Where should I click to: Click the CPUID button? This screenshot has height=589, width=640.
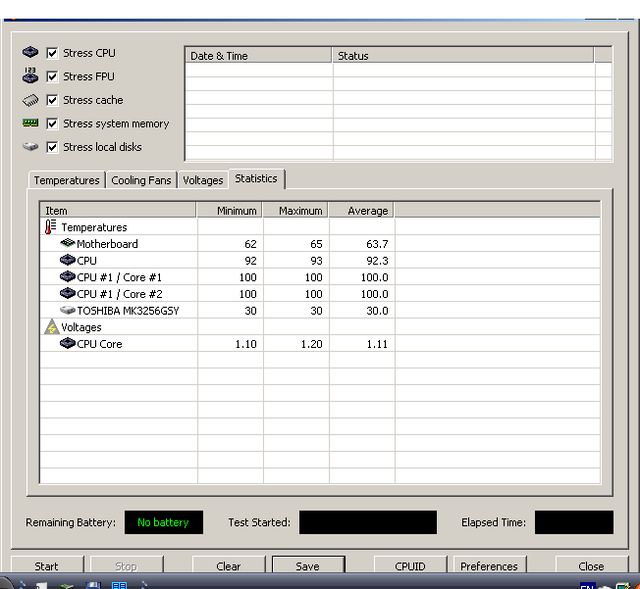coord(410,566)
